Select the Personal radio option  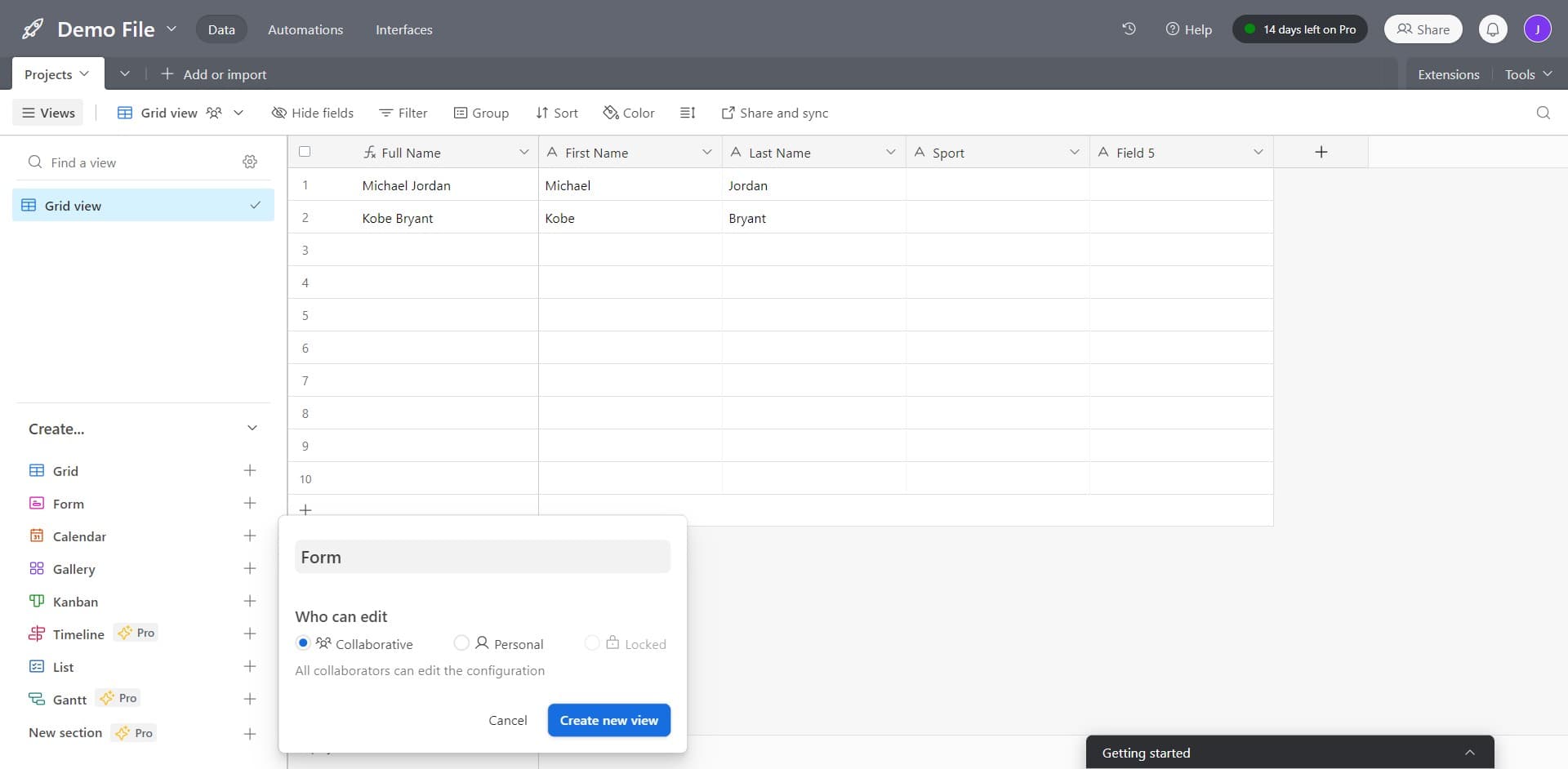click(461, 643)
